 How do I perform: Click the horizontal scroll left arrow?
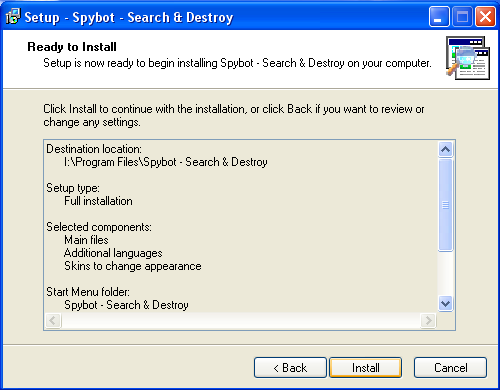click(x=53, y=321)
